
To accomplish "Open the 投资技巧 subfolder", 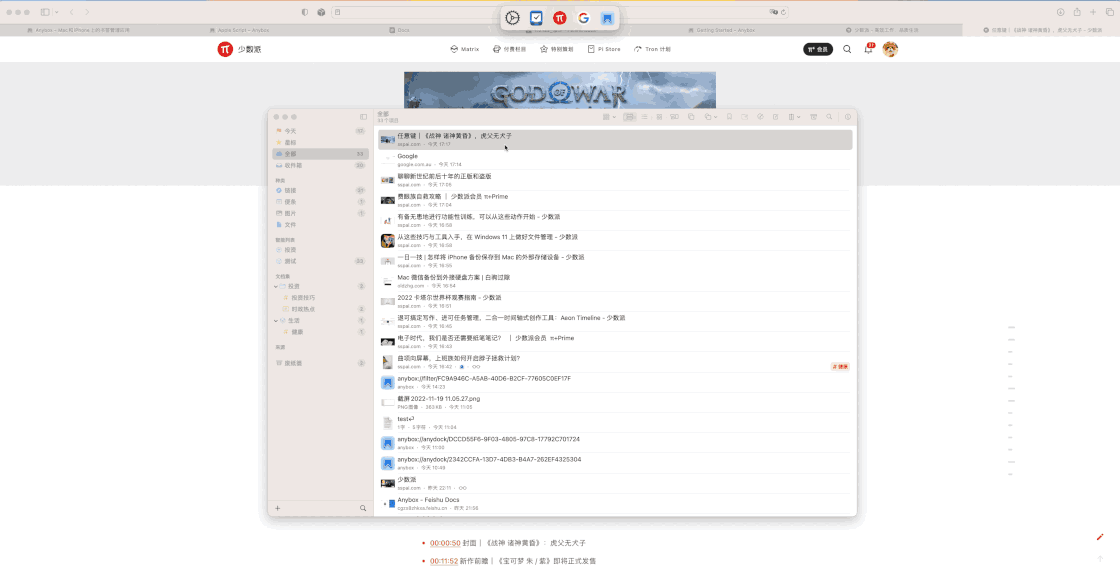I will tap(320, 298).
